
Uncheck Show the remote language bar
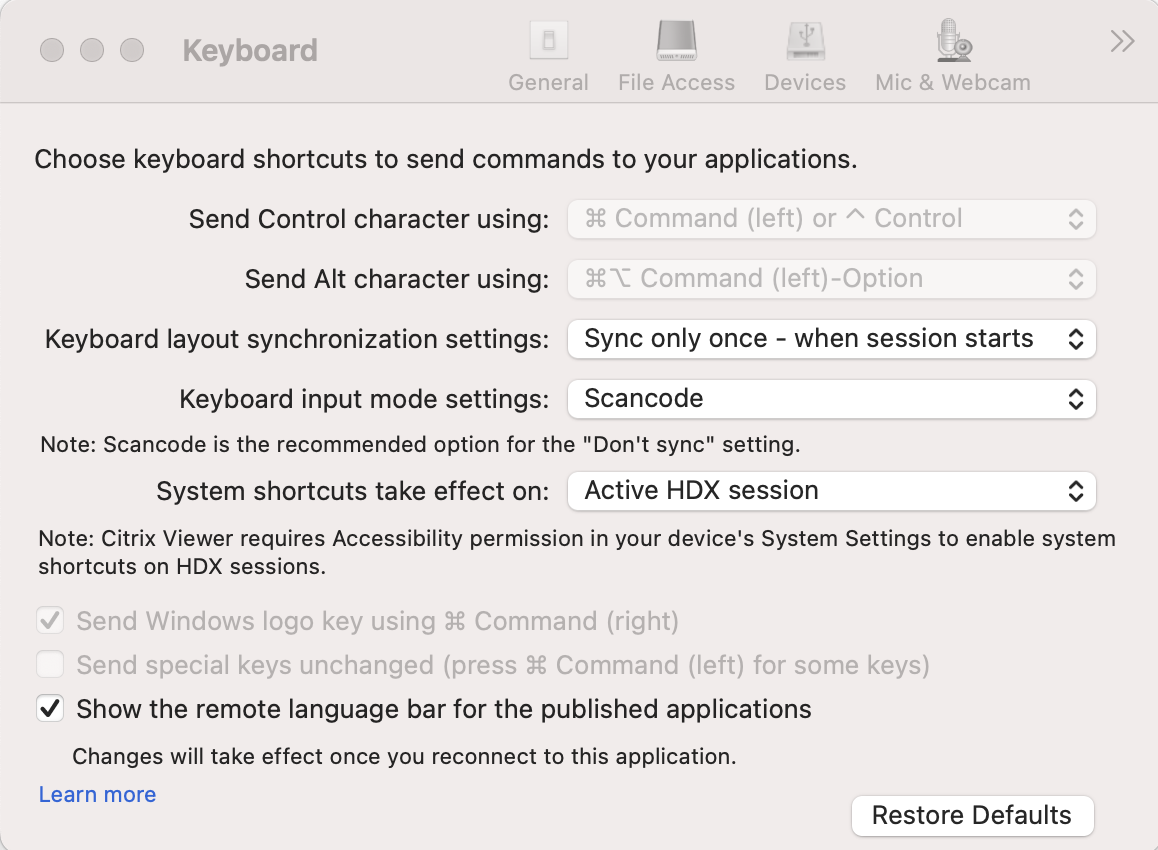tap(50, 709)
